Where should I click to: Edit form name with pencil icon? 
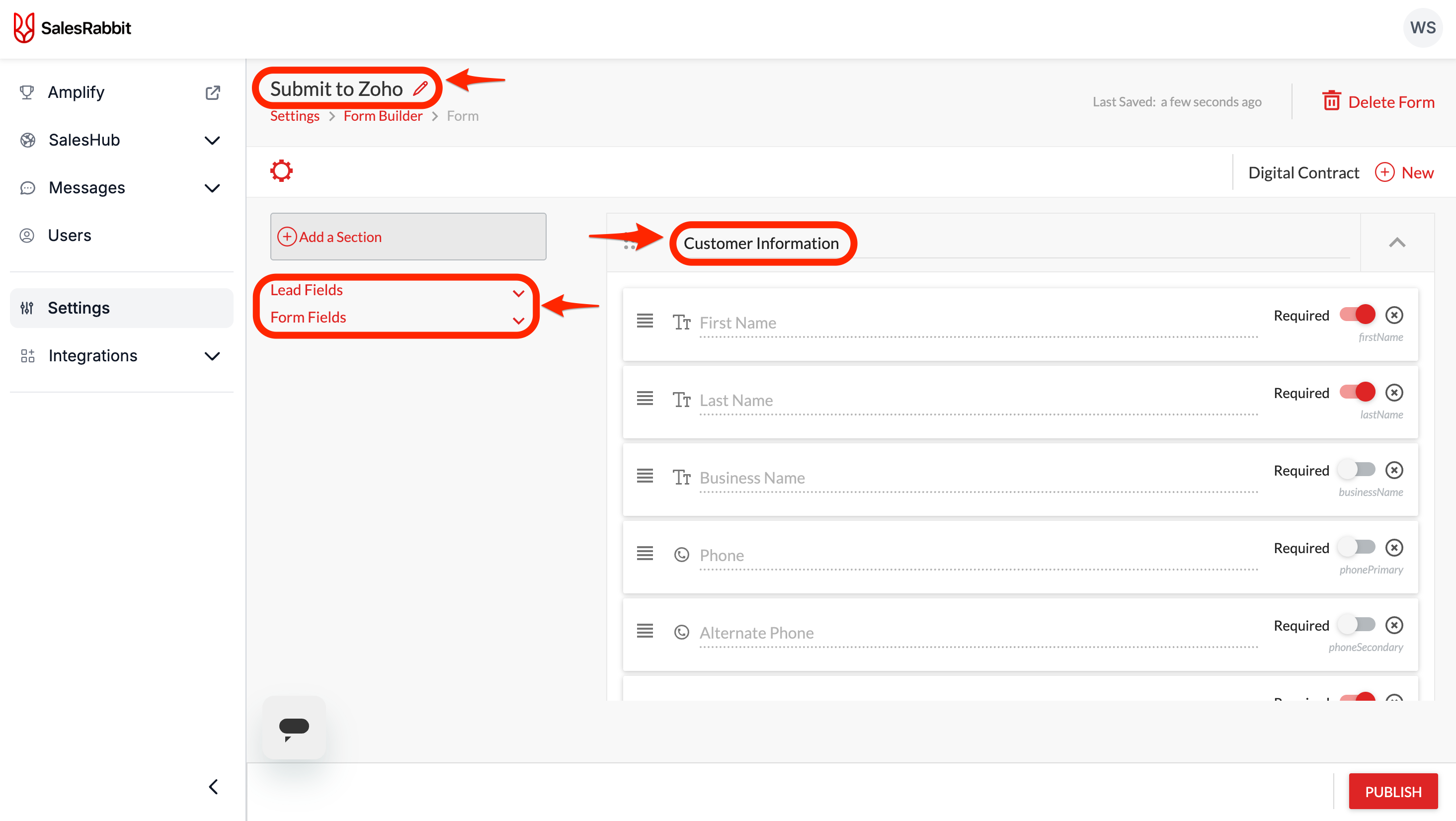pos(420,88)
